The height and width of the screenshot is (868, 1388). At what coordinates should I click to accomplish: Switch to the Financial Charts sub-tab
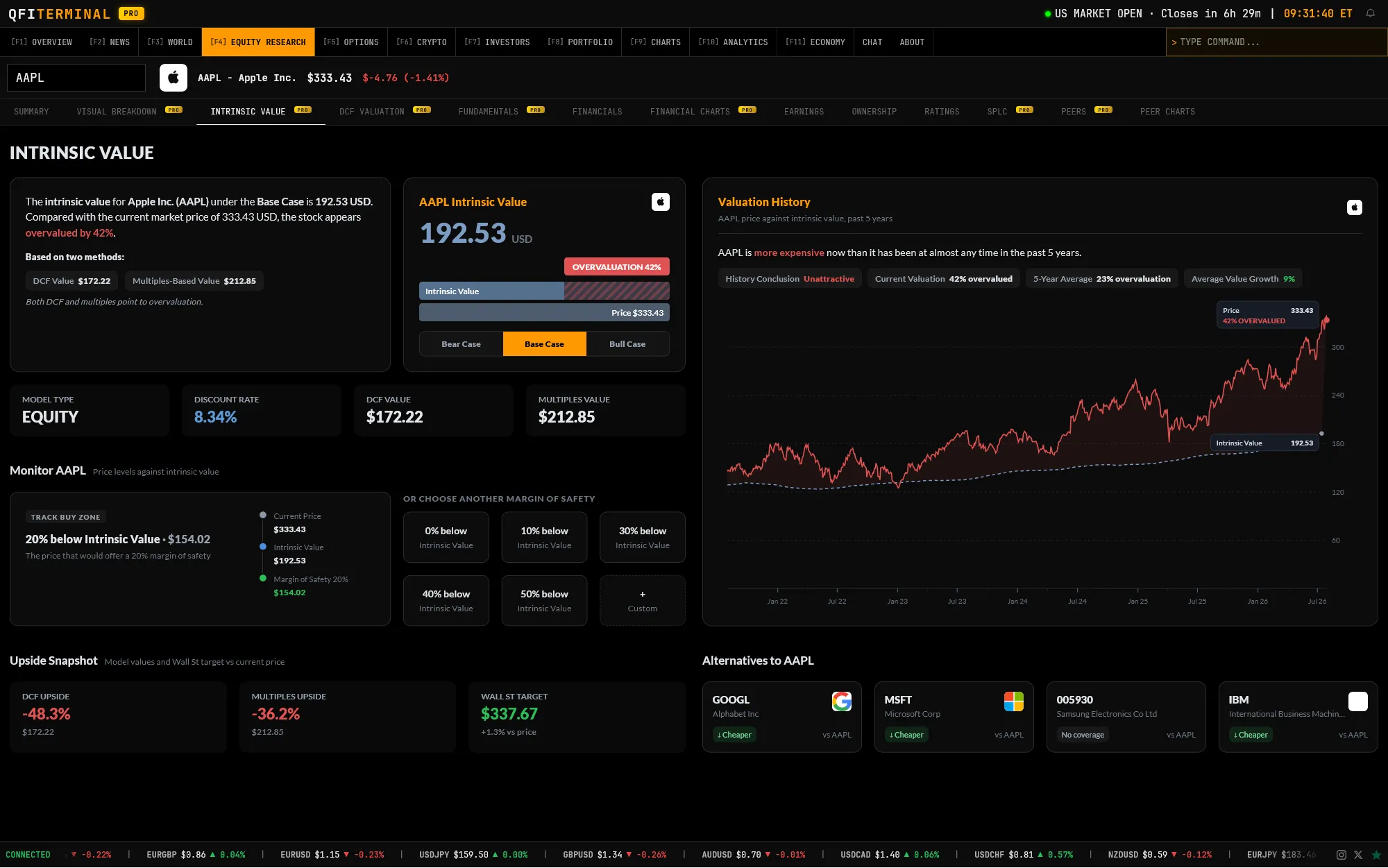tap(703, 112)
